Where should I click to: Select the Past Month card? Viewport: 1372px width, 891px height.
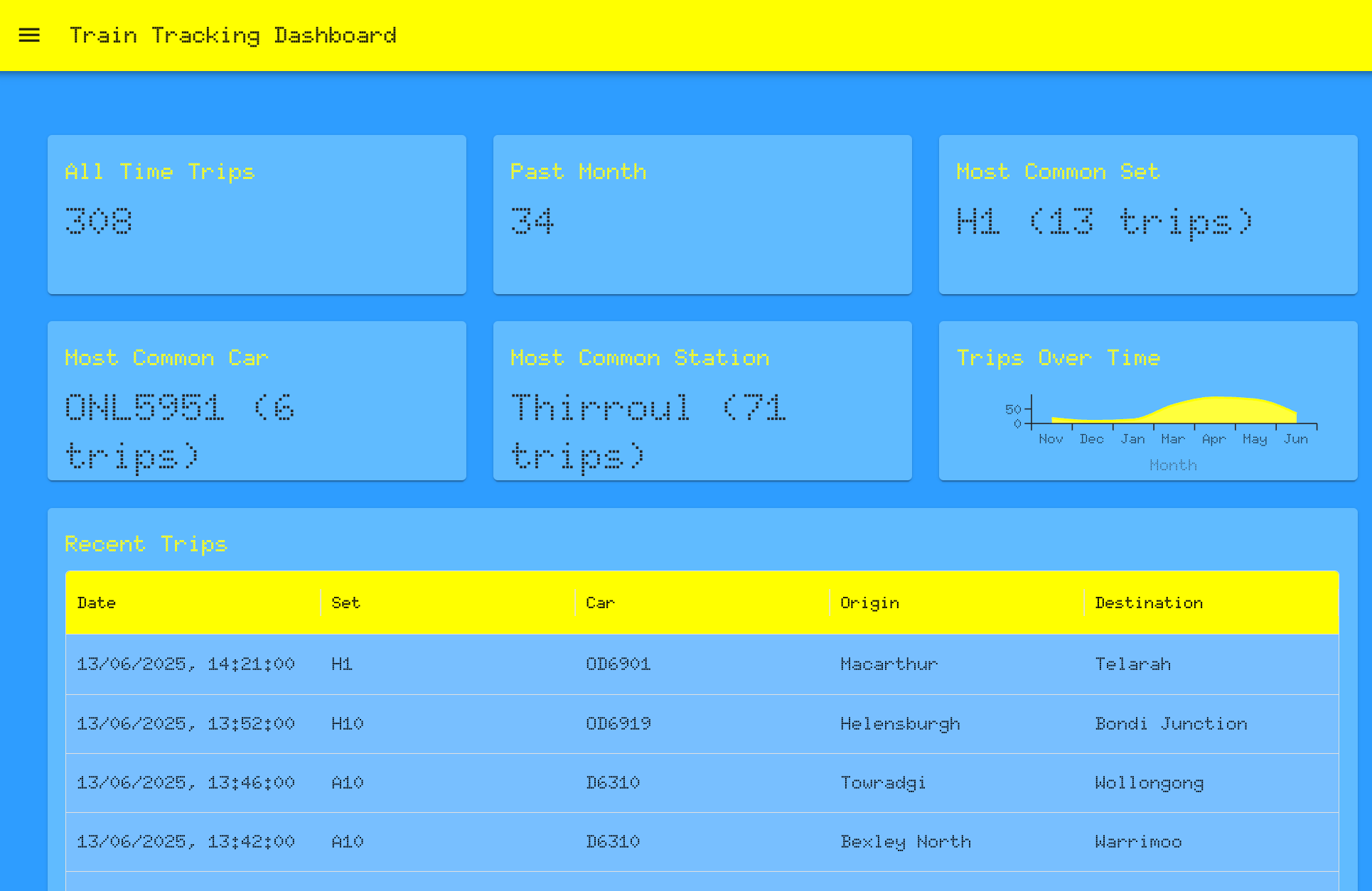pos(702,214)
